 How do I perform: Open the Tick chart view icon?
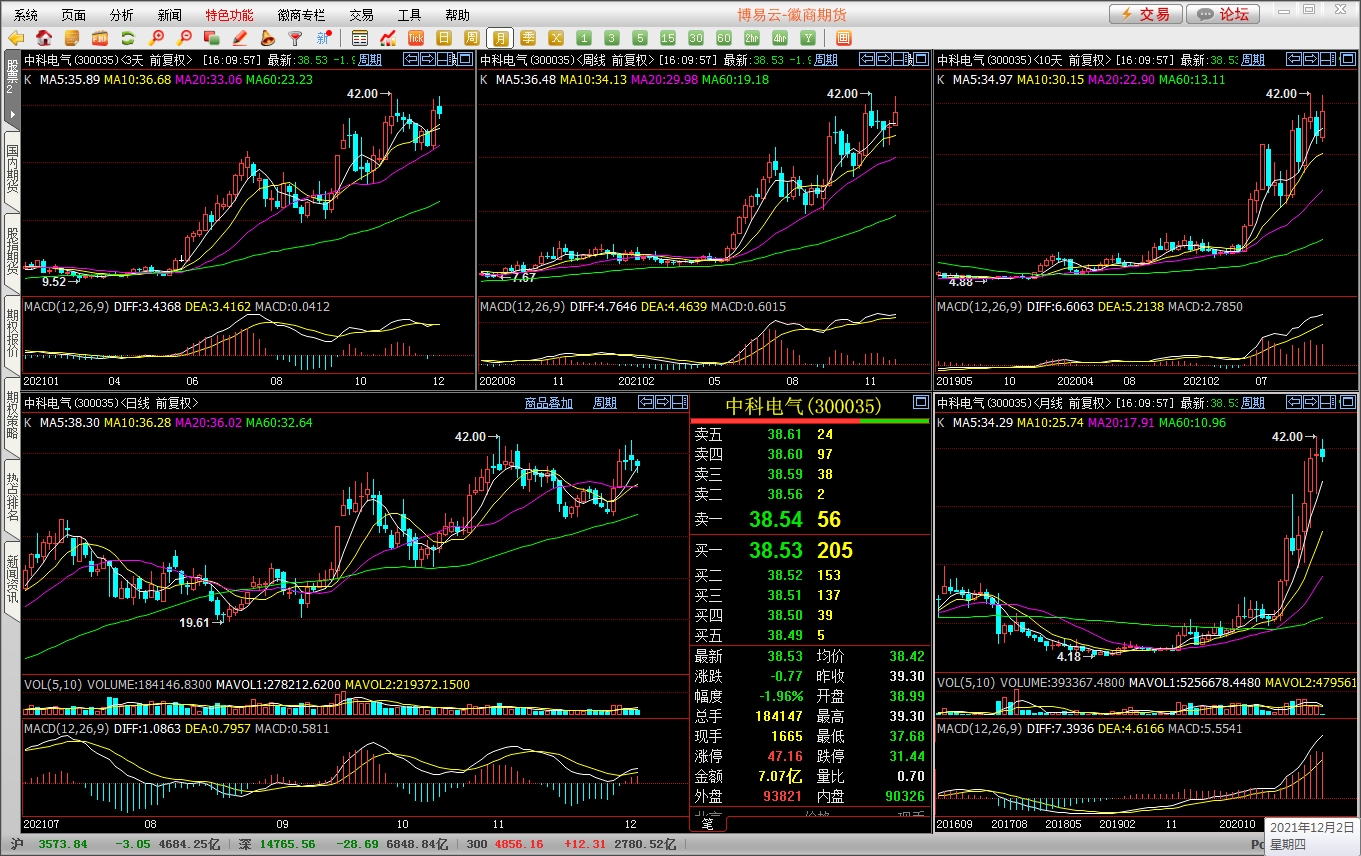tap(415, 38)
